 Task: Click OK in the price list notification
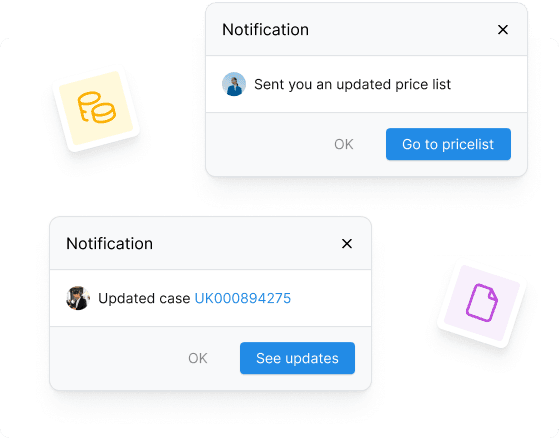pos(344,144)
